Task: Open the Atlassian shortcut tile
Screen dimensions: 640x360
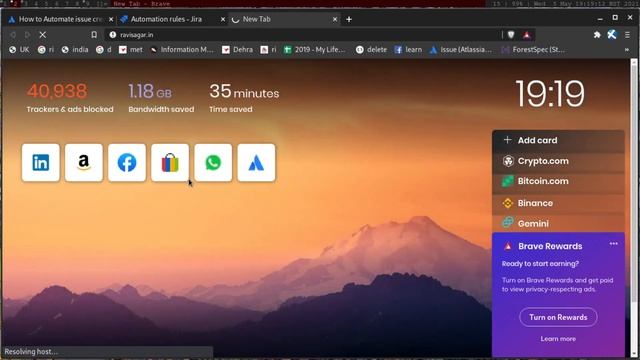Action: click(256, 162)
